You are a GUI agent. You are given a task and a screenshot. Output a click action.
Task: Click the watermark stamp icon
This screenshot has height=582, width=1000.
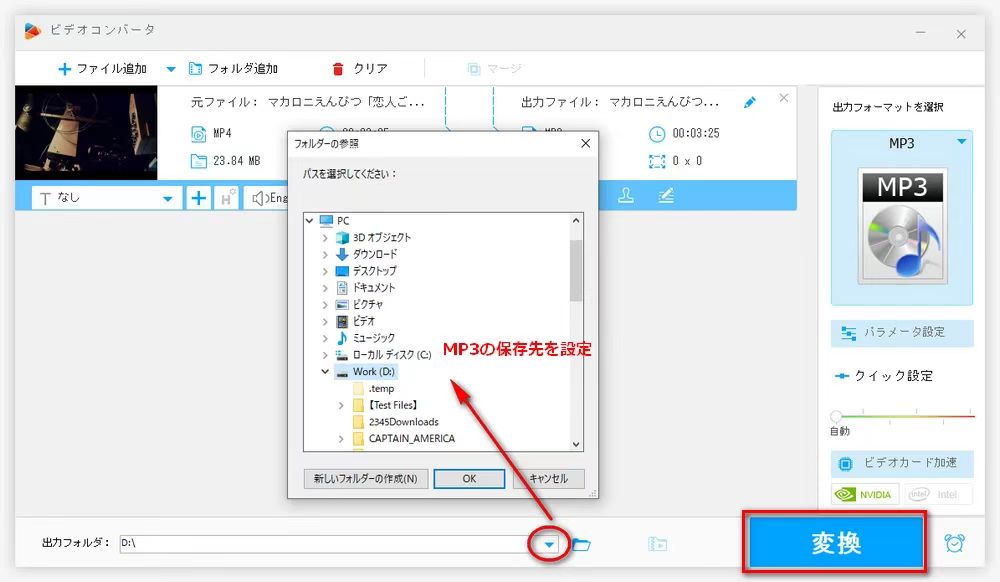coord(626,196)
